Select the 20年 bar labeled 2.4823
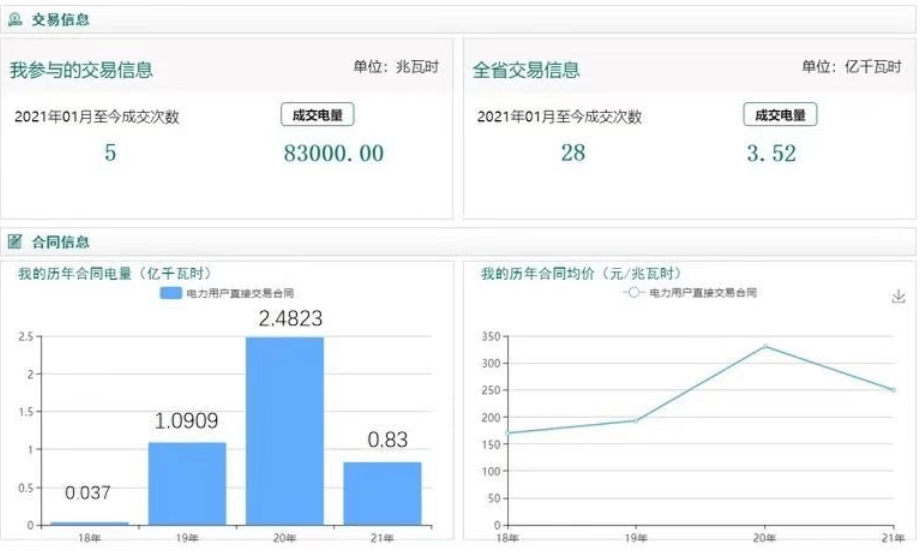The height and width of the screenshot is (552, 922). (x=285, y=430)
